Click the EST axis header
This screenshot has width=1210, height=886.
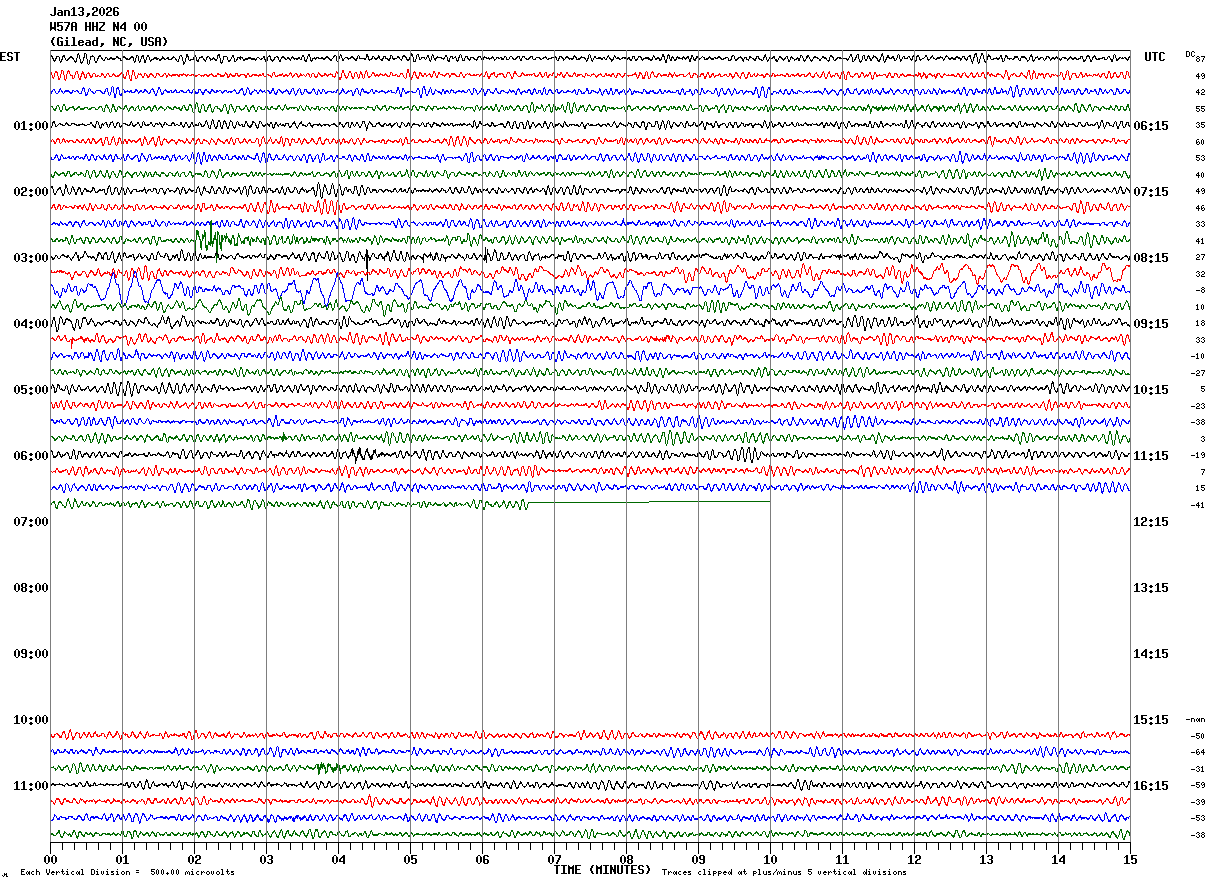[10, 57]
